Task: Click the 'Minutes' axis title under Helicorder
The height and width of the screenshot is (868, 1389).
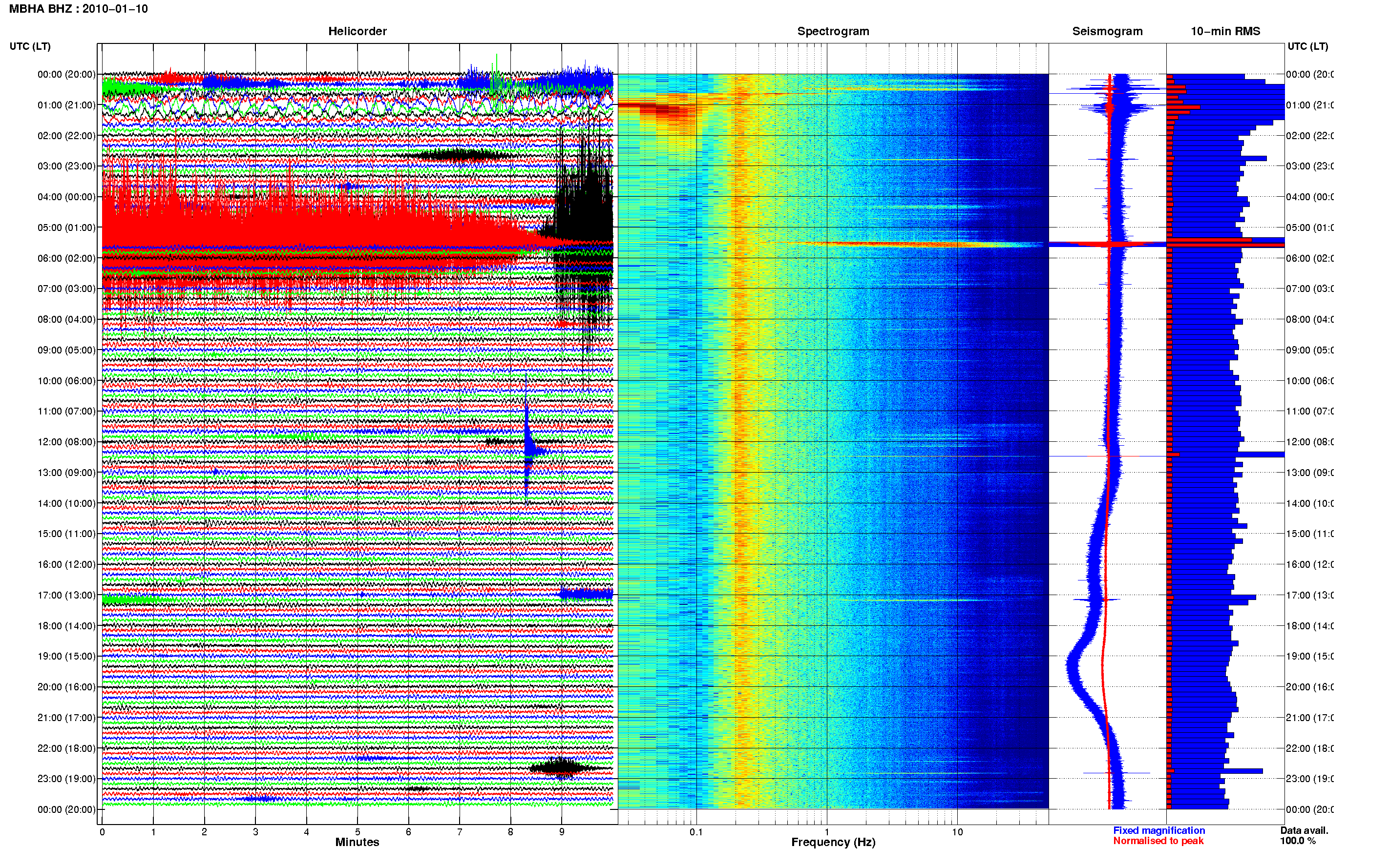Action: click(357, 842)
